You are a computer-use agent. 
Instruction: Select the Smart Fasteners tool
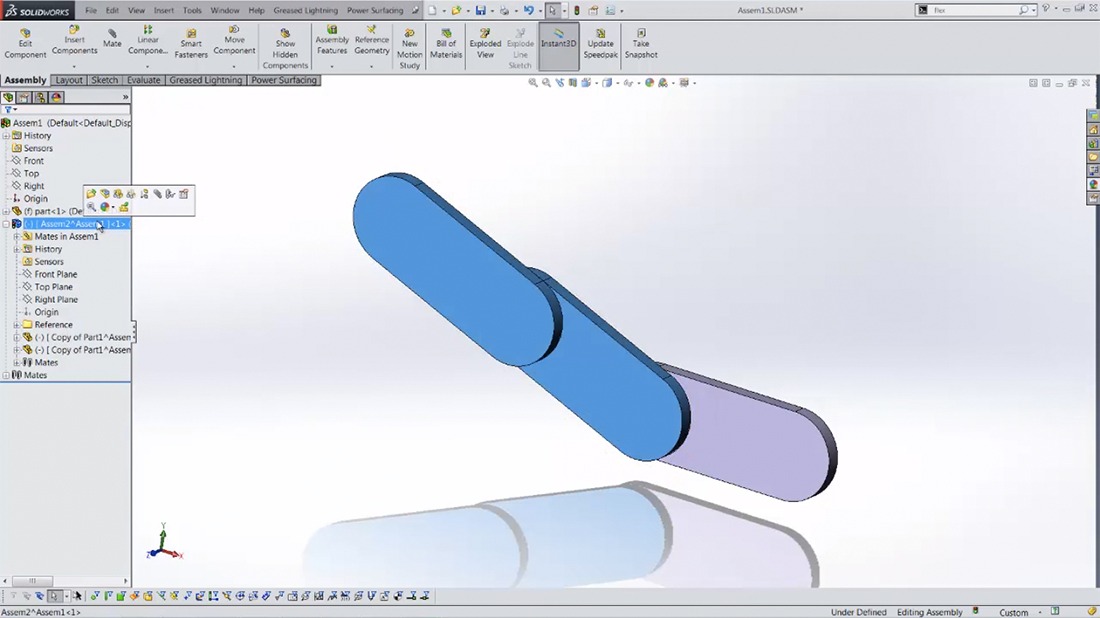click(191, 44)
